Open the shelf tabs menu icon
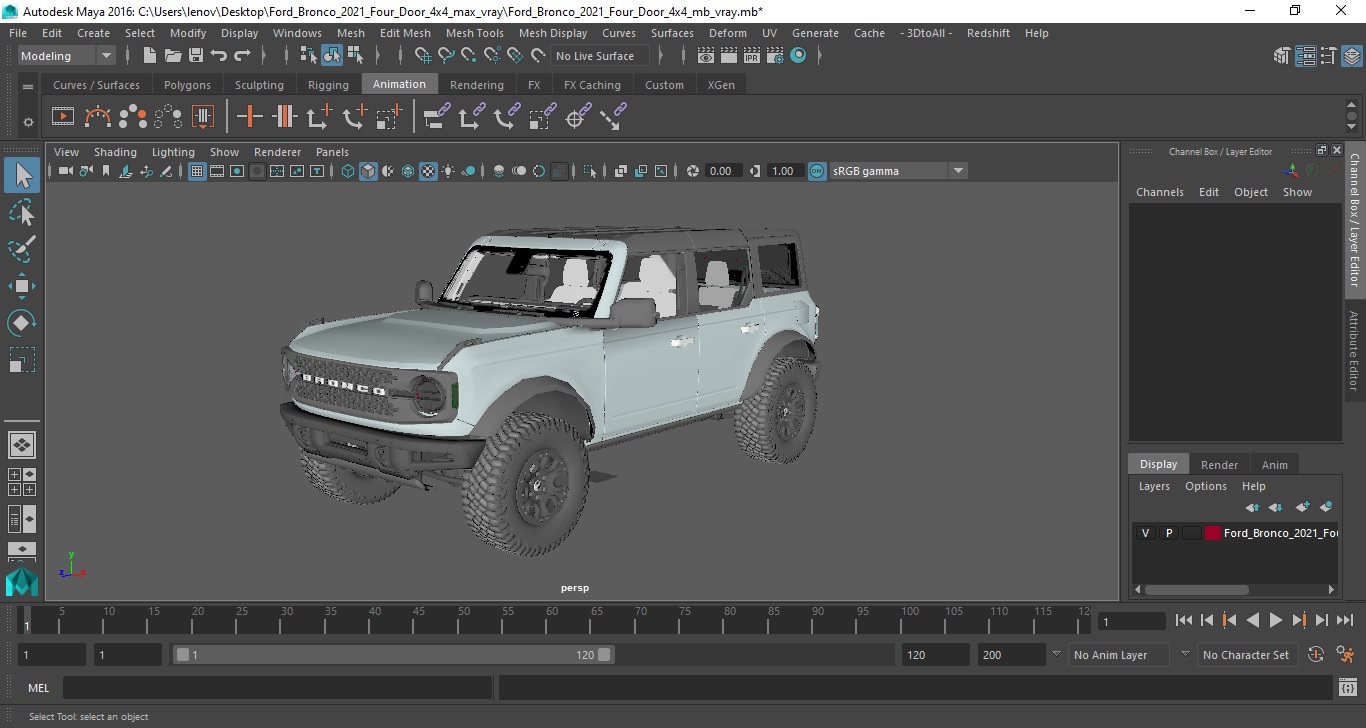The height and width of the screenshot is (728, 1366). [x=28, y=85]
